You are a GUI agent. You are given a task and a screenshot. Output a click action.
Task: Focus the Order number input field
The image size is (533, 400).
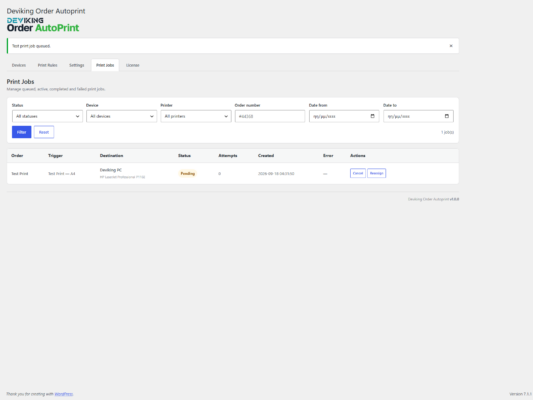tap(270, 116)
